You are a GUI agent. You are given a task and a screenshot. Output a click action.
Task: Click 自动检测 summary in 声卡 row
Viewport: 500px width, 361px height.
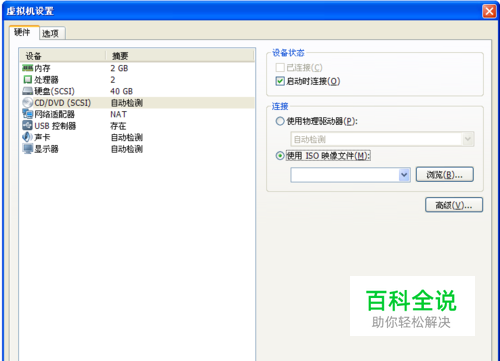pyautogui.click(x=127, y=137)
